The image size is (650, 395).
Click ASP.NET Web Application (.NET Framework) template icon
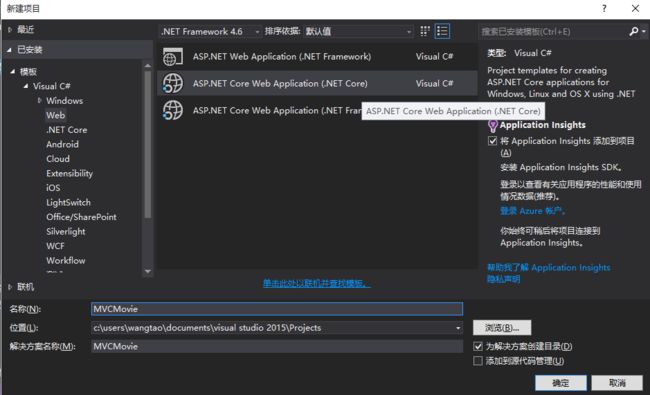173,57
